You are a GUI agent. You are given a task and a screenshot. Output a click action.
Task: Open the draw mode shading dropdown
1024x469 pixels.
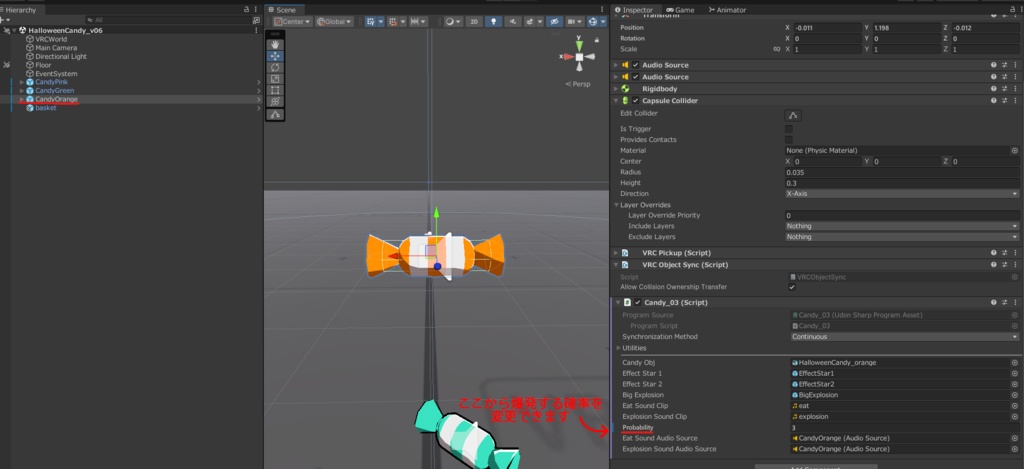tap(453, 22)
